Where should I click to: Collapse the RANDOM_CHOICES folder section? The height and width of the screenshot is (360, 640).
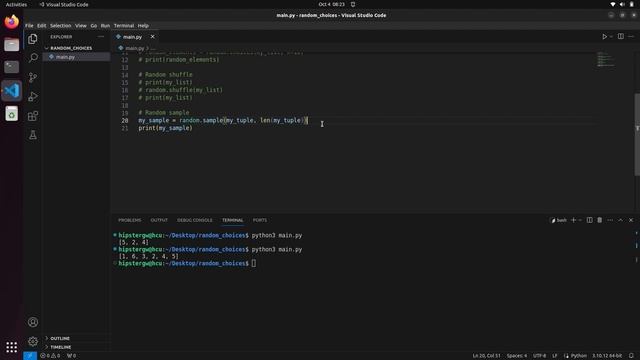click(x=71, y=48)
